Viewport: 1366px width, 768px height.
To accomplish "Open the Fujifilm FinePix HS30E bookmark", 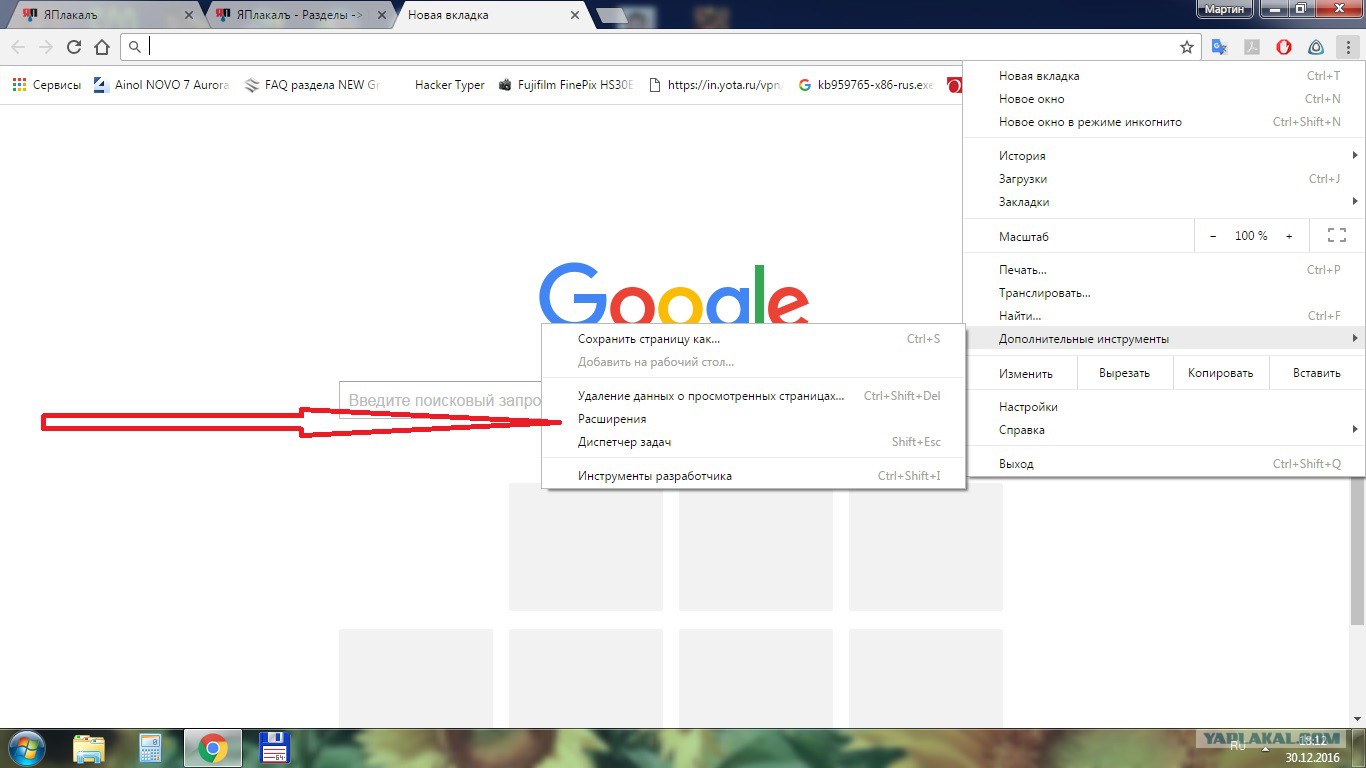I will pos(565,85).
